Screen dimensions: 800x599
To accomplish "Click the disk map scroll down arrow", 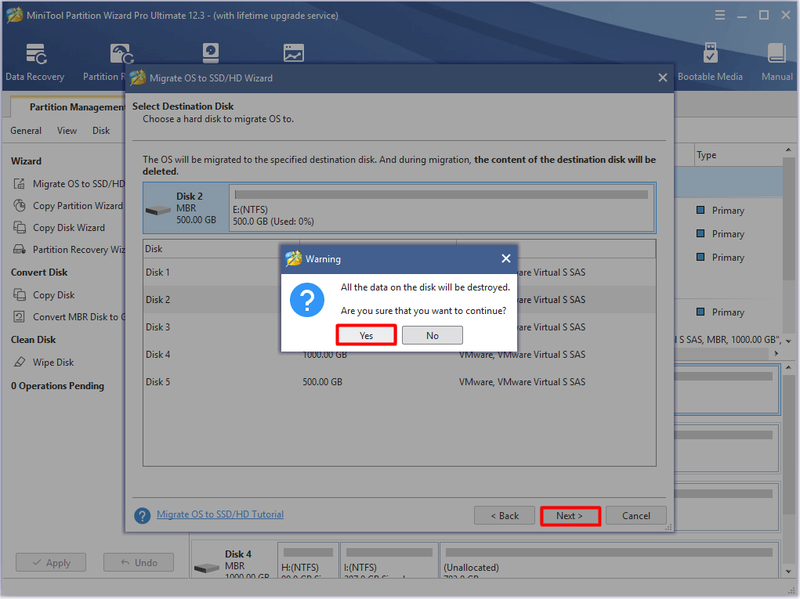I will click(789, 572).
